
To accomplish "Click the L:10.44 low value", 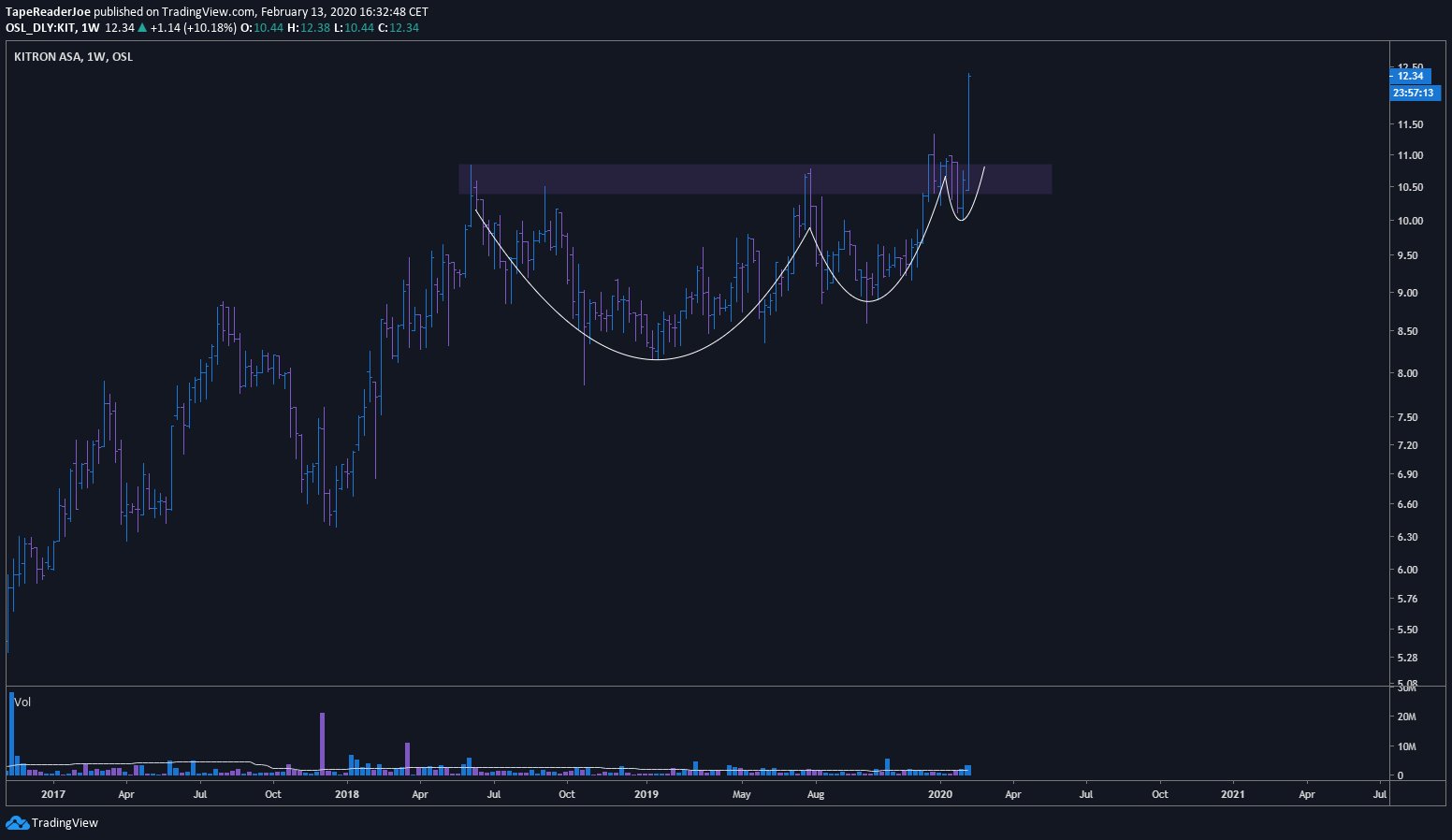I will tap(353, 28).
